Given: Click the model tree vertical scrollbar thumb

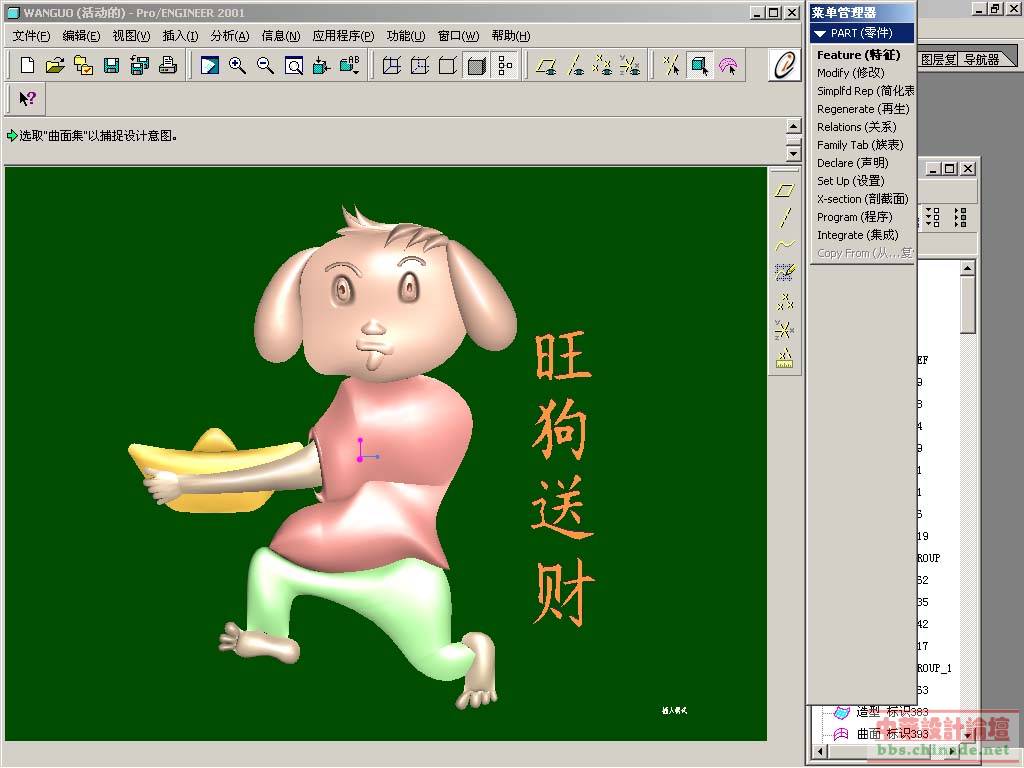Looking at the screenshot, I should click(x=967, y=304).
